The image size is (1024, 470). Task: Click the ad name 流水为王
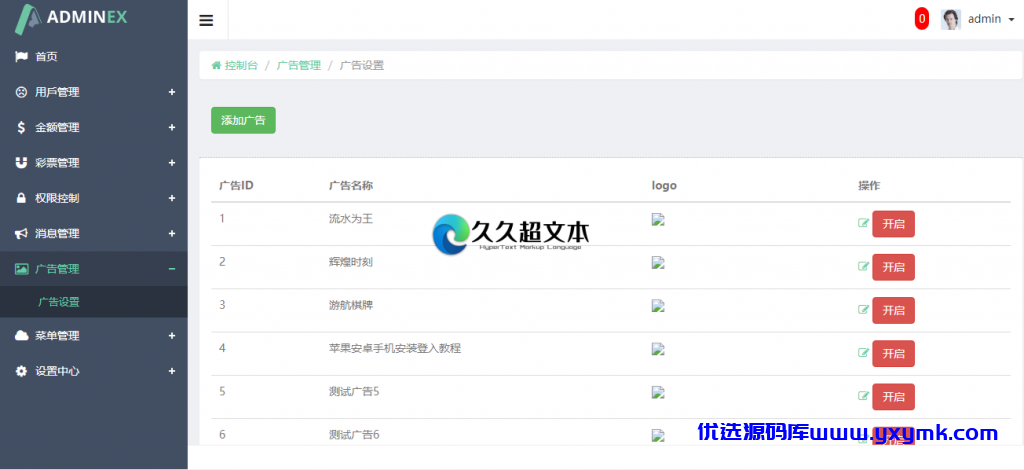[351, 219]
